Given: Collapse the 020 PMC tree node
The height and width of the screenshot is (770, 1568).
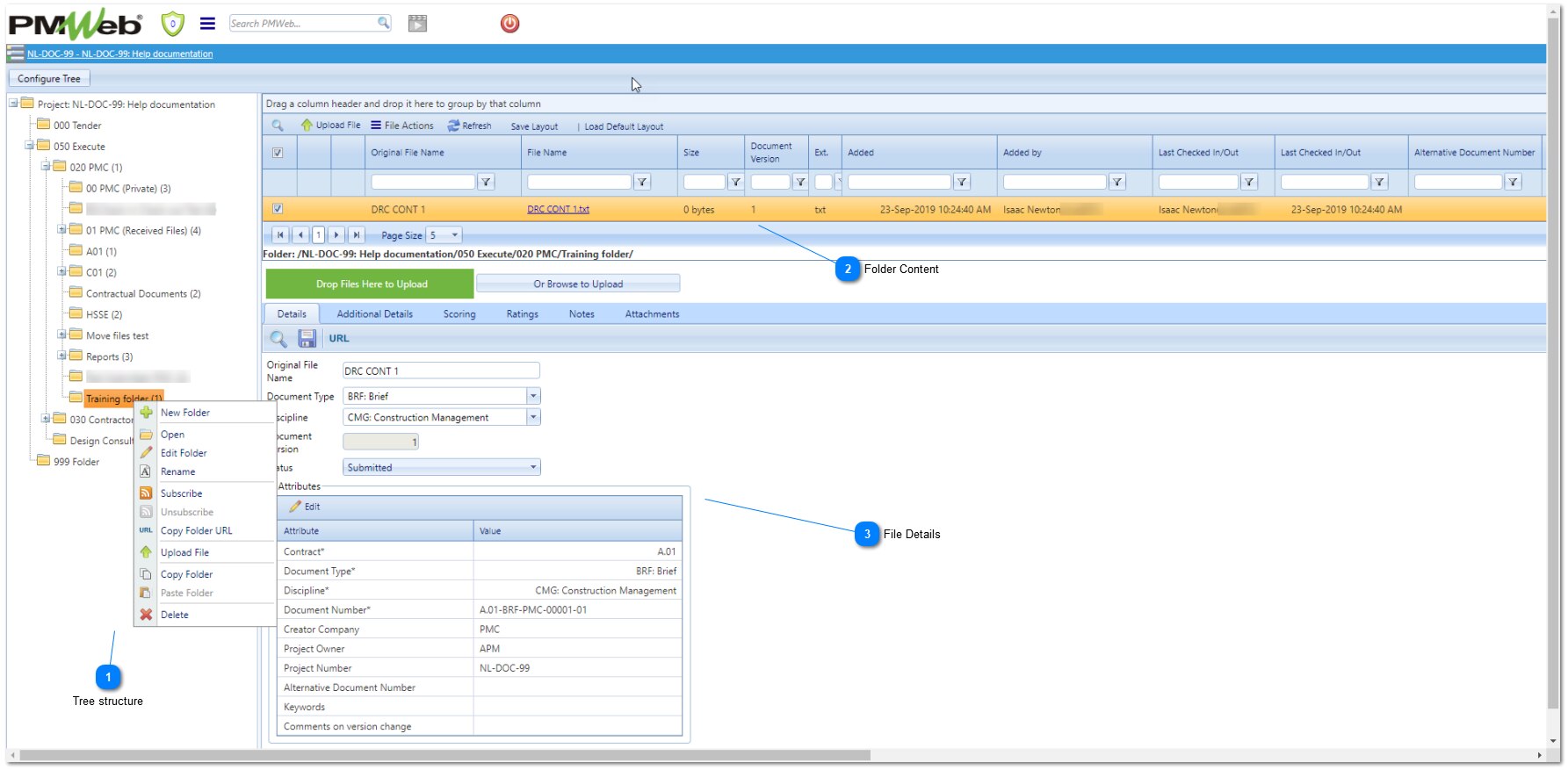Looking at the screenshot, I should click(x=46, y=167).
